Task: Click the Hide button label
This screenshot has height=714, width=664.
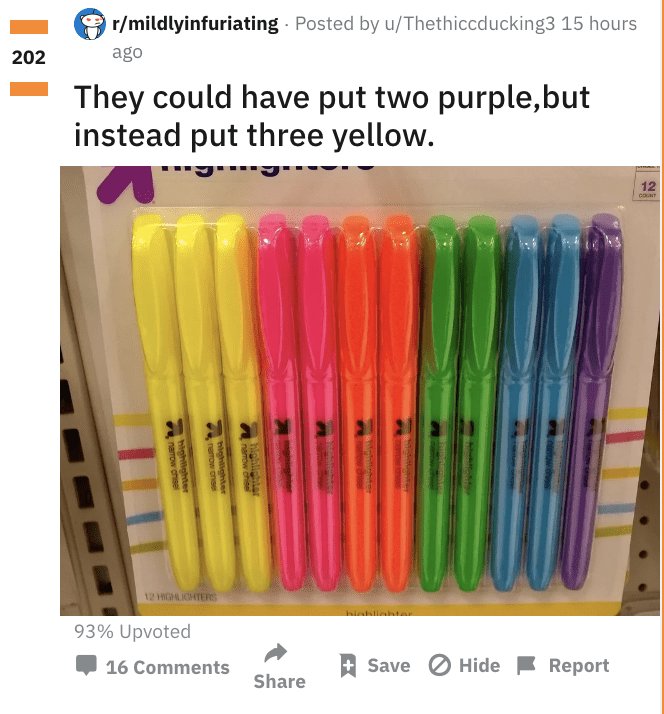Action: click(479, 665)
